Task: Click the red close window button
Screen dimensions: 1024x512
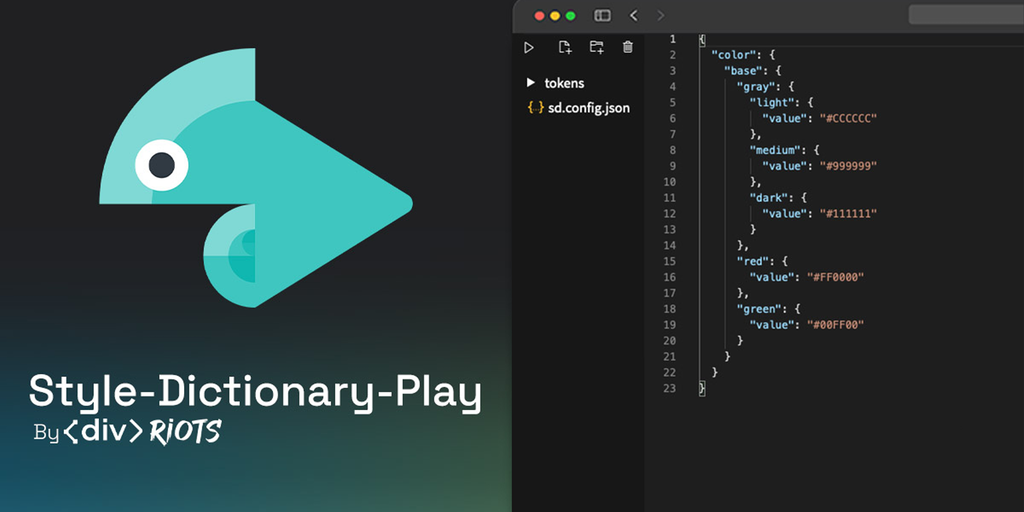Action: click(539, 16)
